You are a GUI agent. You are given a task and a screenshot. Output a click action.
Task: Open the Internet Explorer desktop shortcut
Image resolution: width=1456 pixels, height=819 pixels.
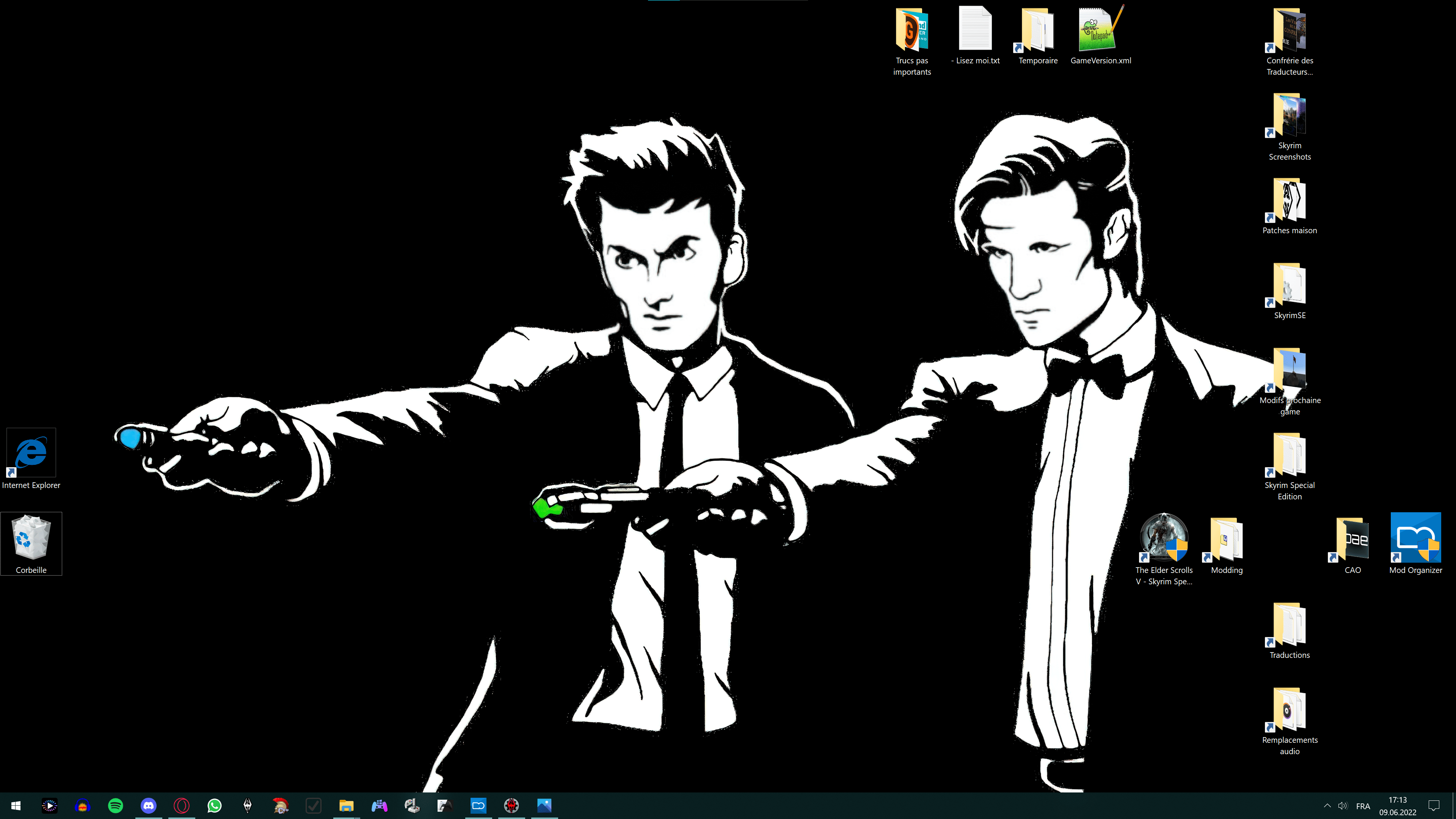coord(31,459)
